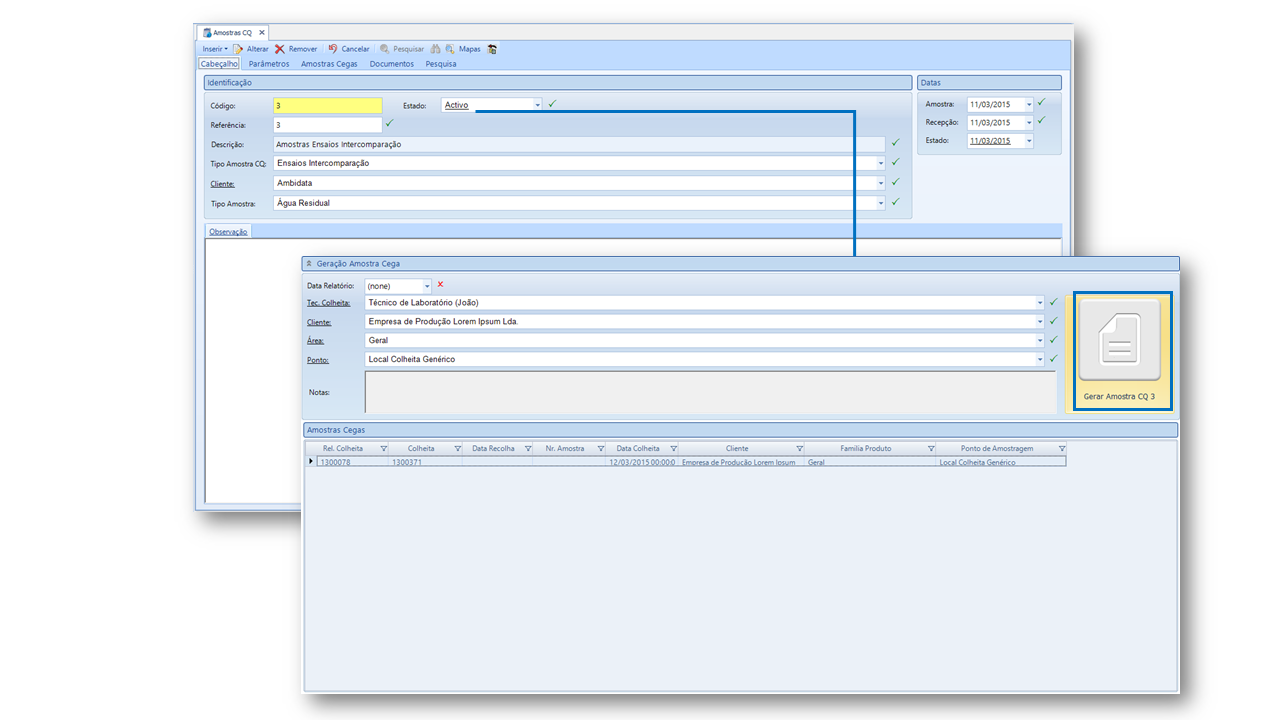Click the last toolbar icon after Mapas
The image size is (1280, 720).
[492, 48]
